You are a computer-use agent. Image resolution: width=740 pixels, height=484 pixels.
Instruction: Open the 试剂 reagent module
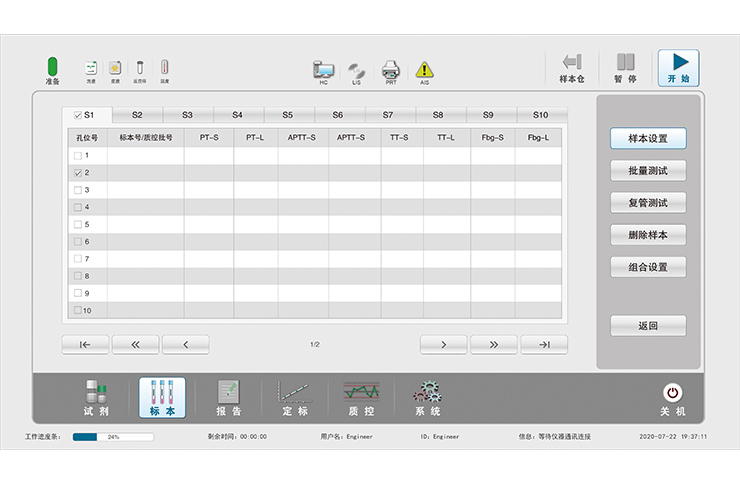pyautogui.click(x=96, y=398)
